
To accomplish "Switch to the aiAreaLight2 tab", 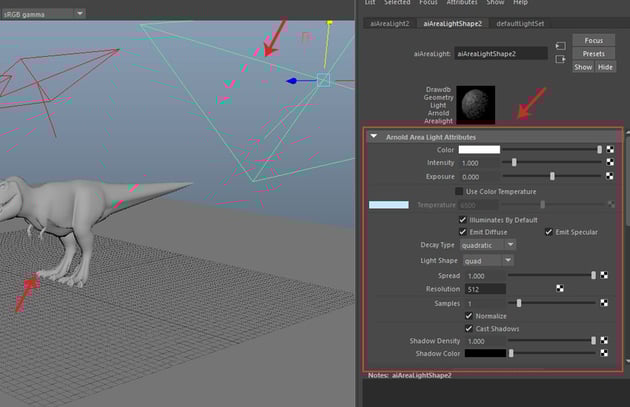I will pyautogui.click(x=391, y=22).
